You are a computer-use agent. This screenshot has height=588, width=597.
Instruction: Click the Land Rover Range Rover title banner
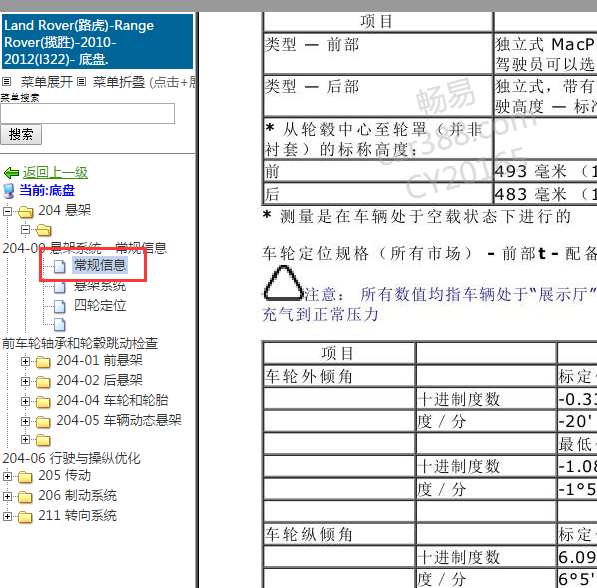[x=97, y=42]
